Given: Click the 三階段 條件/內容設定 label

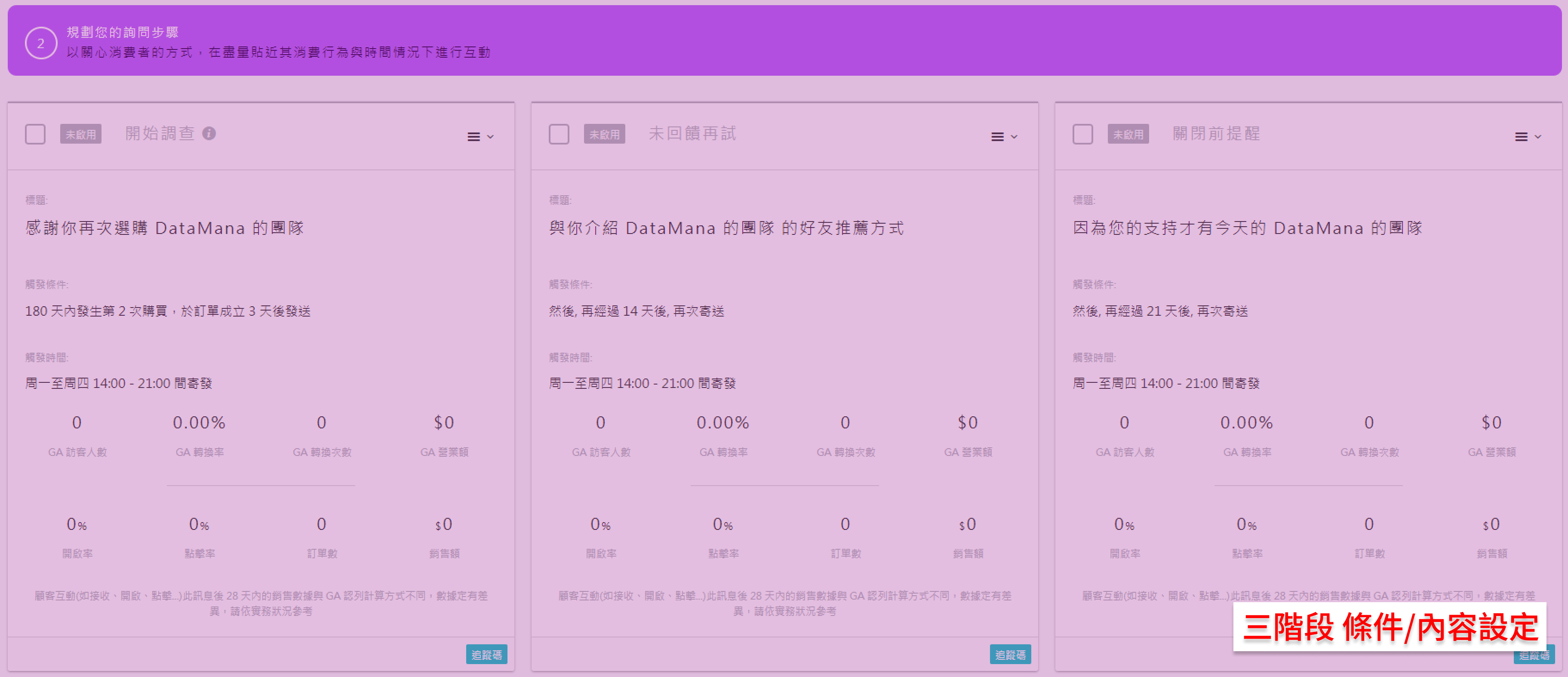Looking at the screenshot, I should tap(1390, 628).
